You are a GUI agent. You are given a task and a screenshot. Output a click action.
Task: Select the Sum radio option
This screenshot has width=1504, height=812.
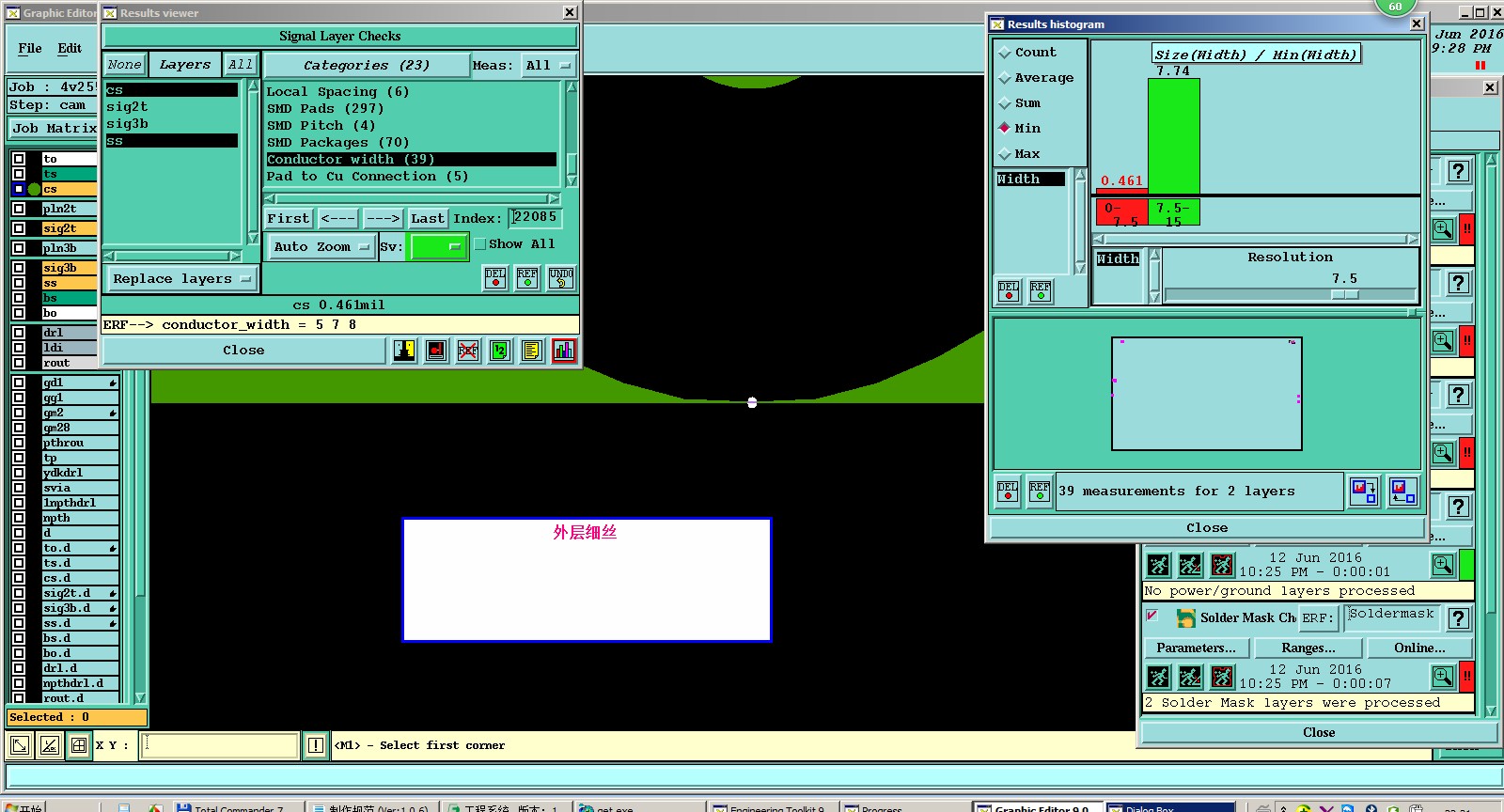click(1005, 104)
